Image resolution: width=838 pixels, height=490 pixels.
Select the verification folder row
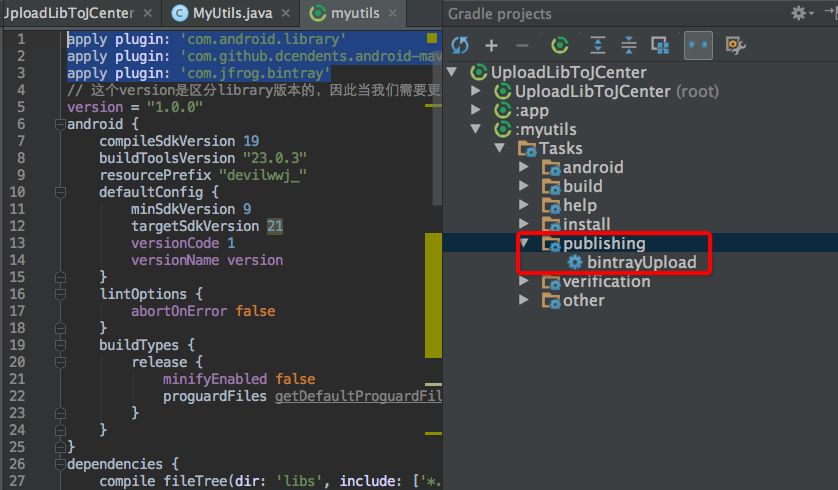tap(640, 281)
